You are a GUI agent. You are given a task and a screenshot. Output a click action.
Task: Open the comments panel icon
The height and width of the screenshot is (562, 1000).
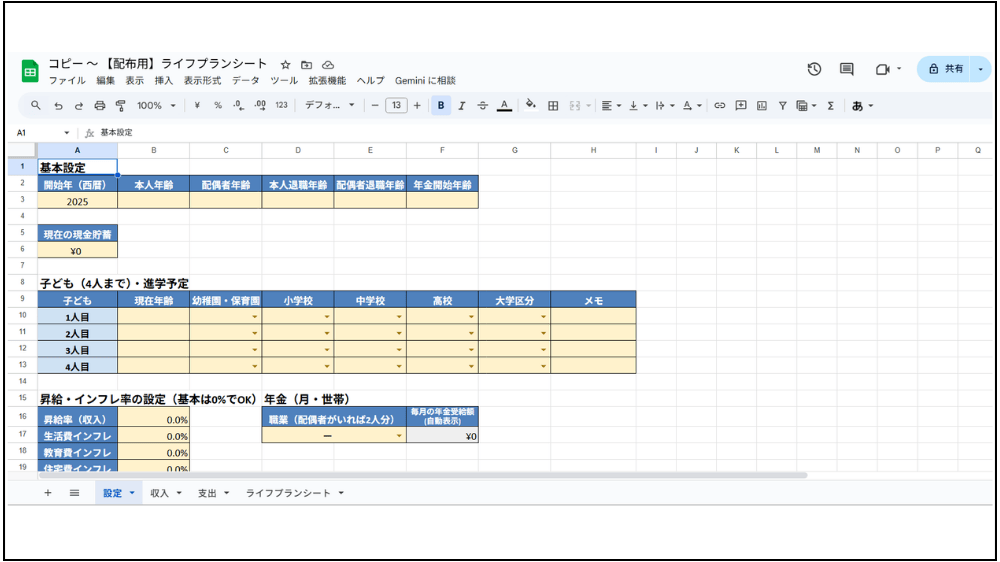[846, 69]
